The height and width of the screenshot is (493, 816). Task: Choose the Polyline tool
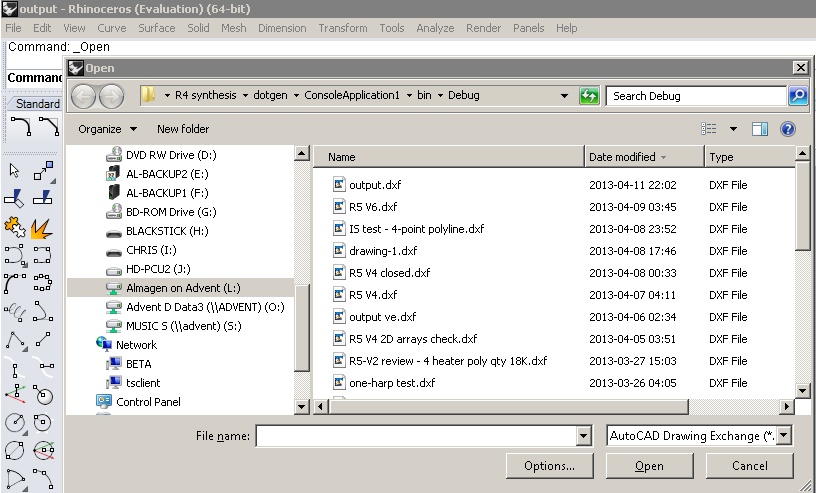click(16, 340)
